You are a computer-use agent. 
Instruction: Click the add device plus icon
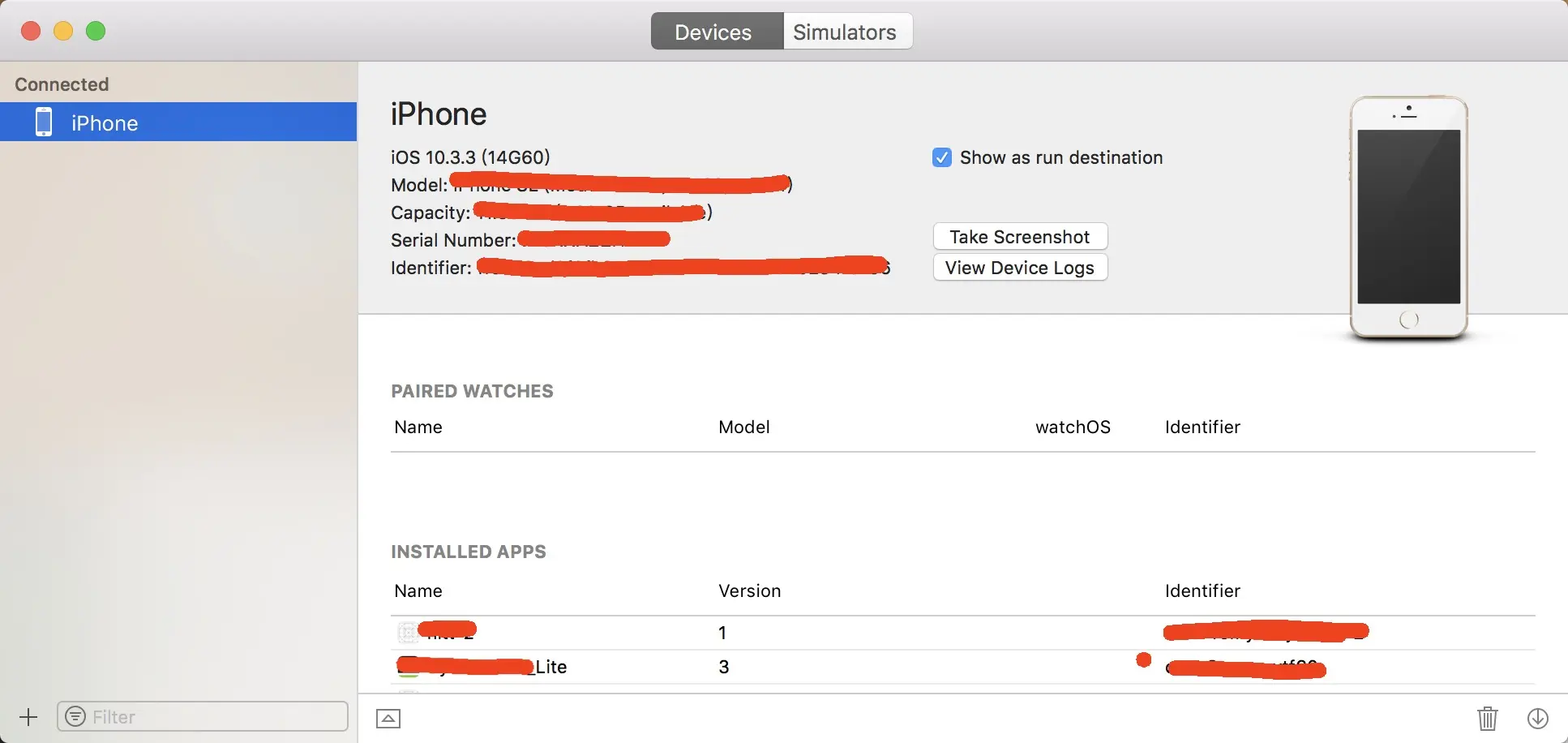point(28,717)
